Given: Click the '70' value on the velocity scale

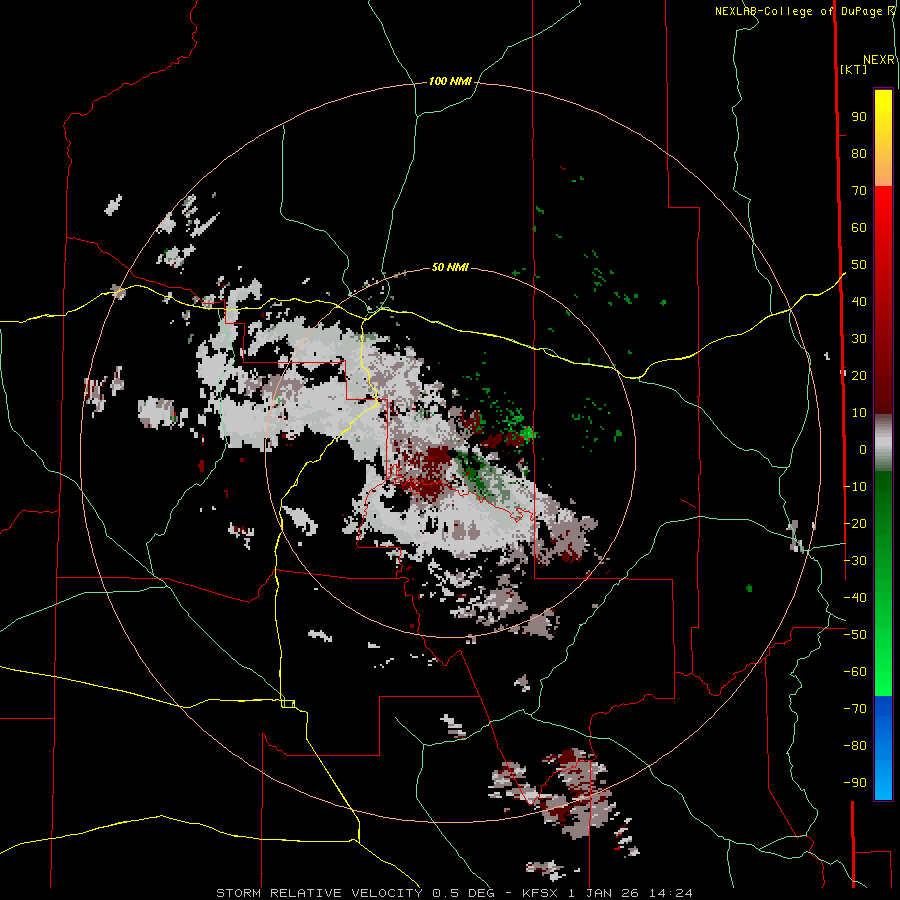Looking at the screenshot, I should [x=859, y=191].
